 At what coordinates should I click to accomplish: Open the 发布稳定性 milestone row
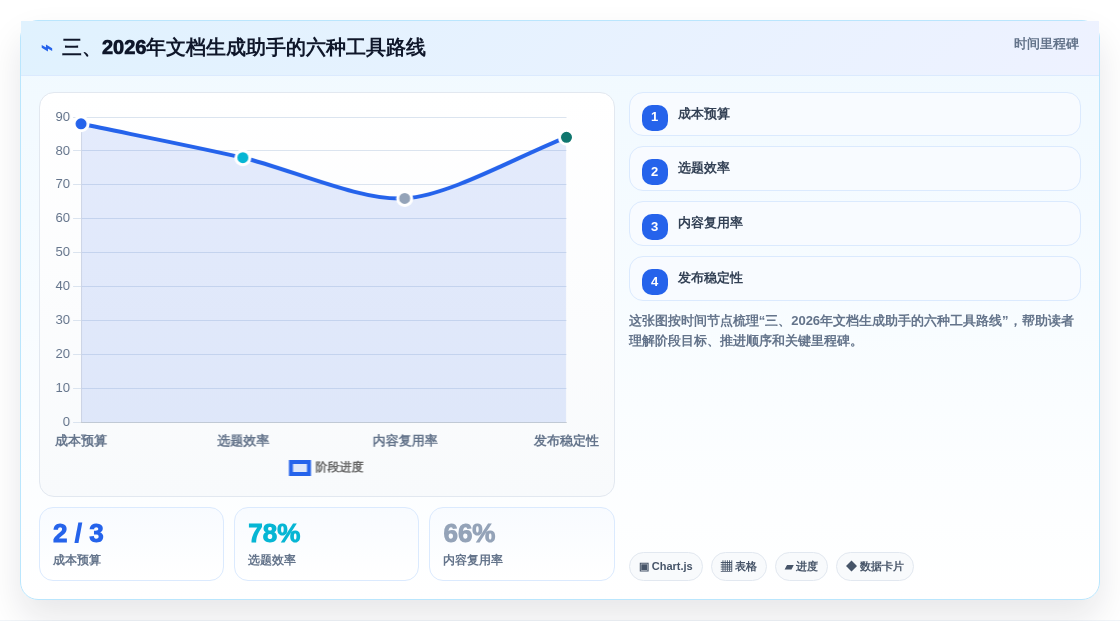click(854, 279)
